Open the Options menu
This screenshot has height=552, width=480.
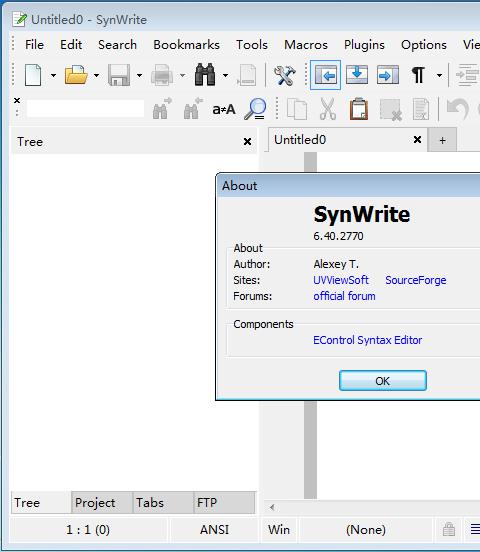coord(424,45)
